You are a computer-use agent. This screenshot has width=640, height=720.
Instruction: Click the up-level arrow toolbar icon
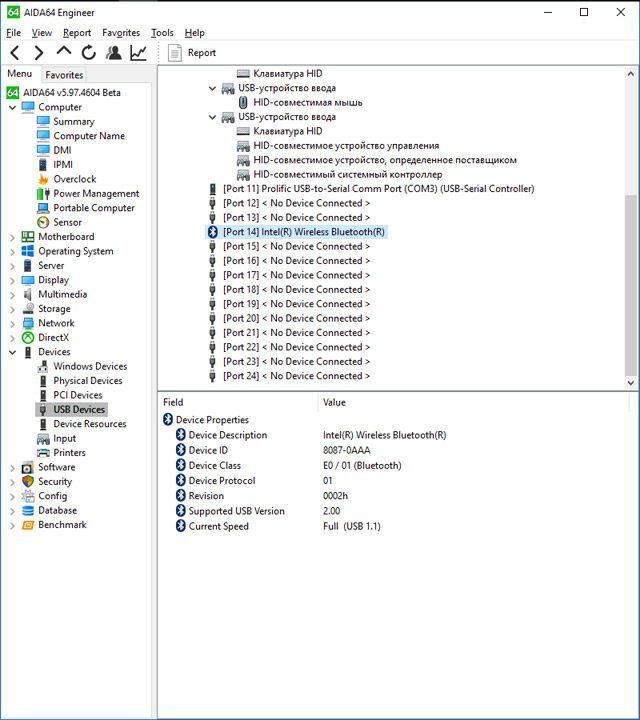coord(64,51)
